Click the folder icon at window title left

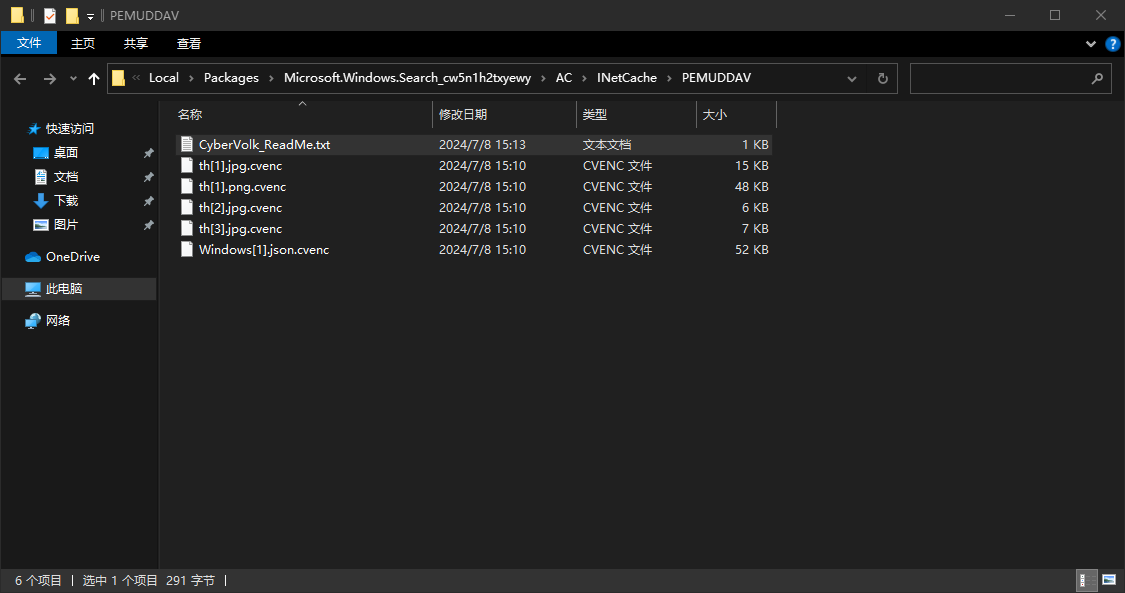17,15
